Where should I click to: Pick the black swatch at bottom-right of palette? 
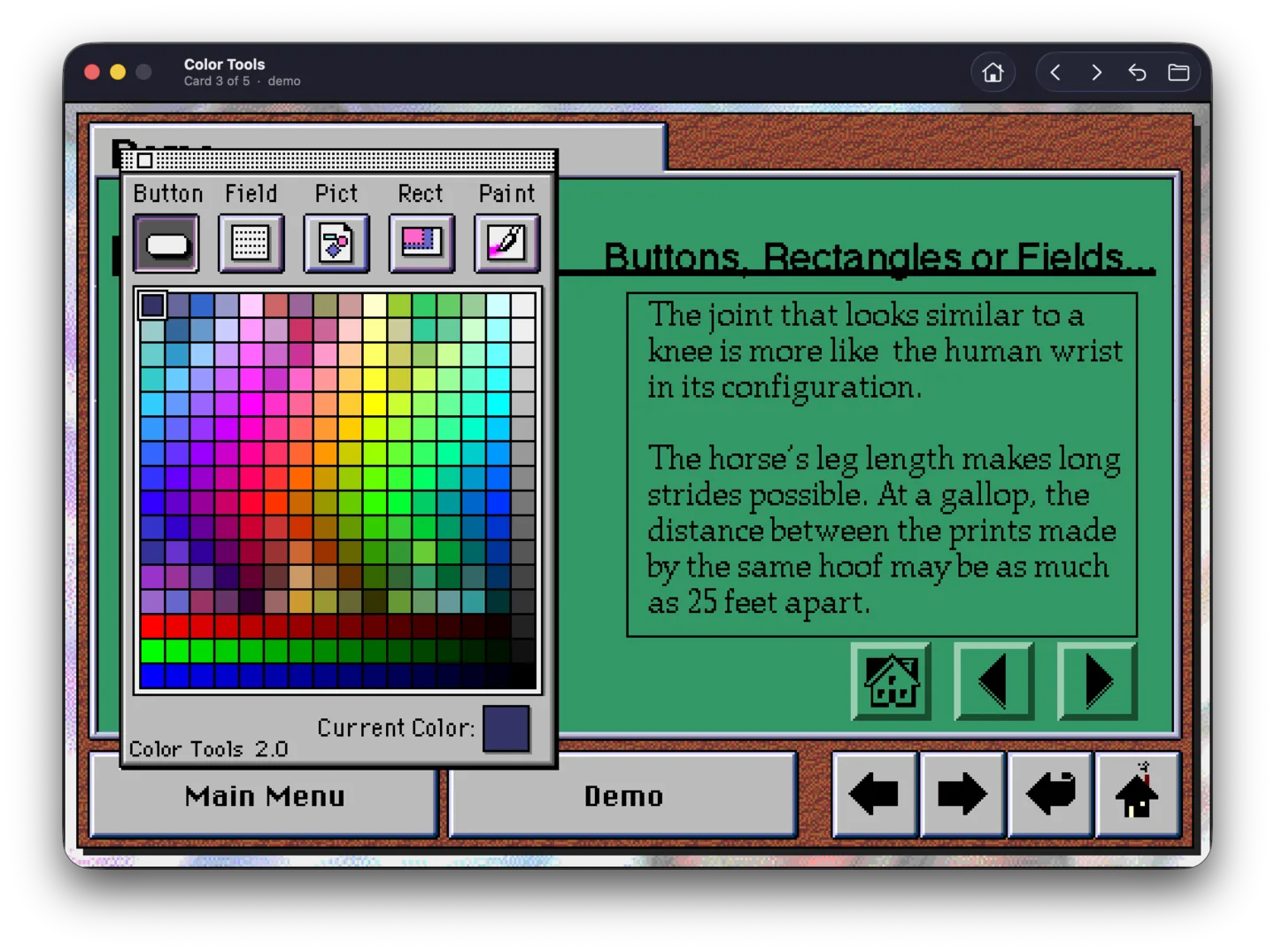[x=523, y=677]
